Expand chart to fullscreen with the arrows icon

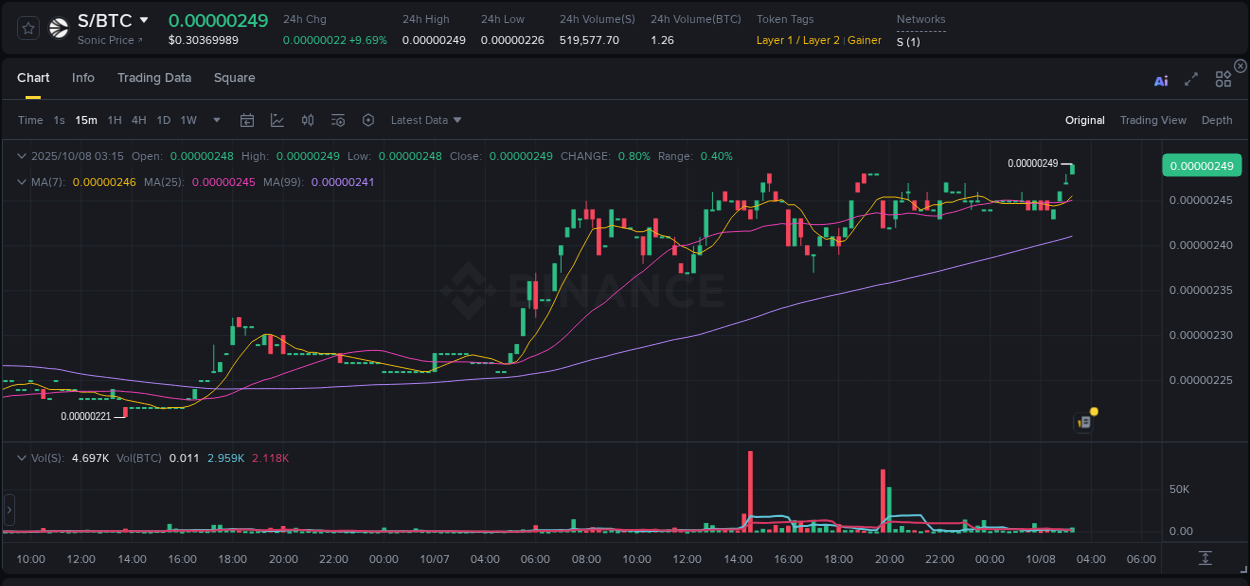tap(1191, 78)
